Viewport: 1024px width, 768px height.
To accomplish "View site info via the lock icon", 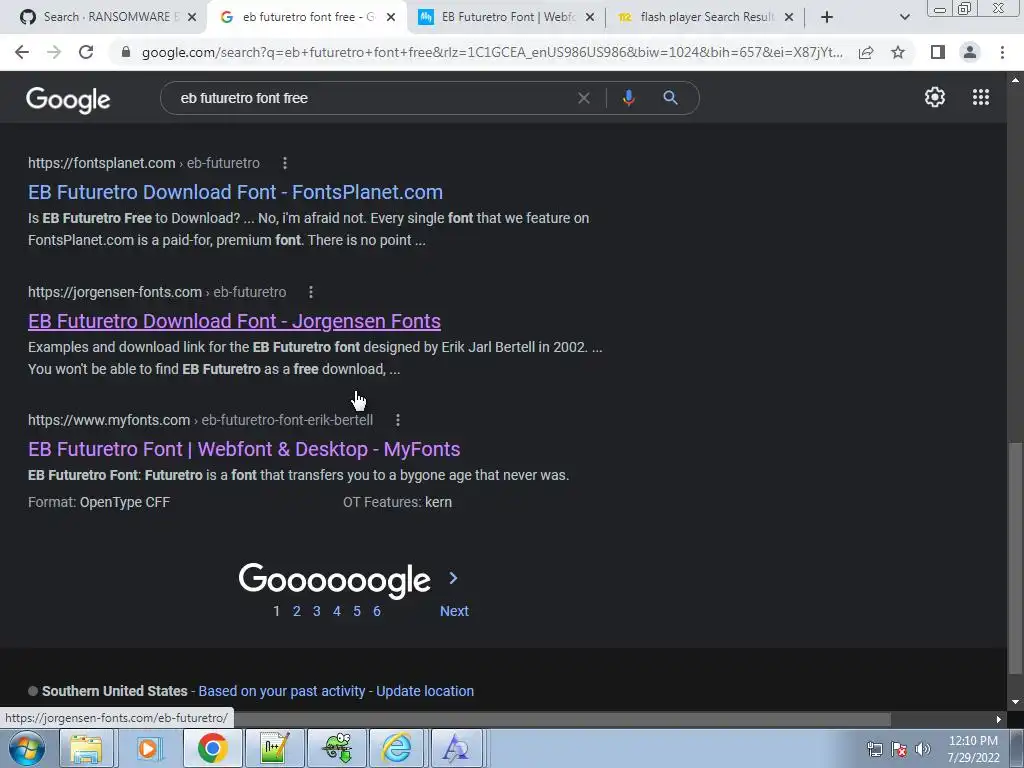I will click(126, 52).
